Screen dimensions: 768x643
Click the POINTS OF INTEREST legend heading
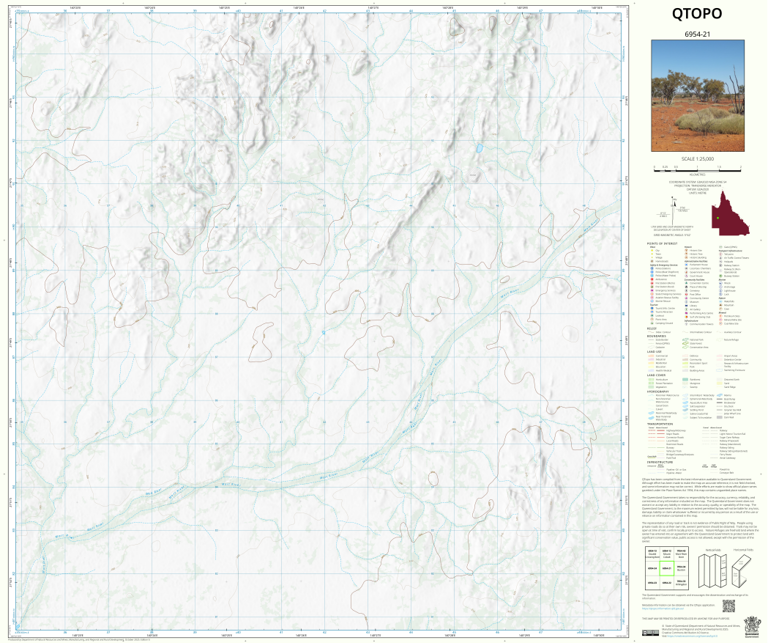[662, 243]
